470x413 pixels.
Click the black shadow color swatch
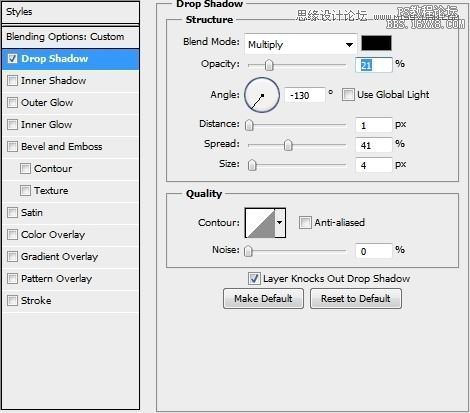click(376, 43)
